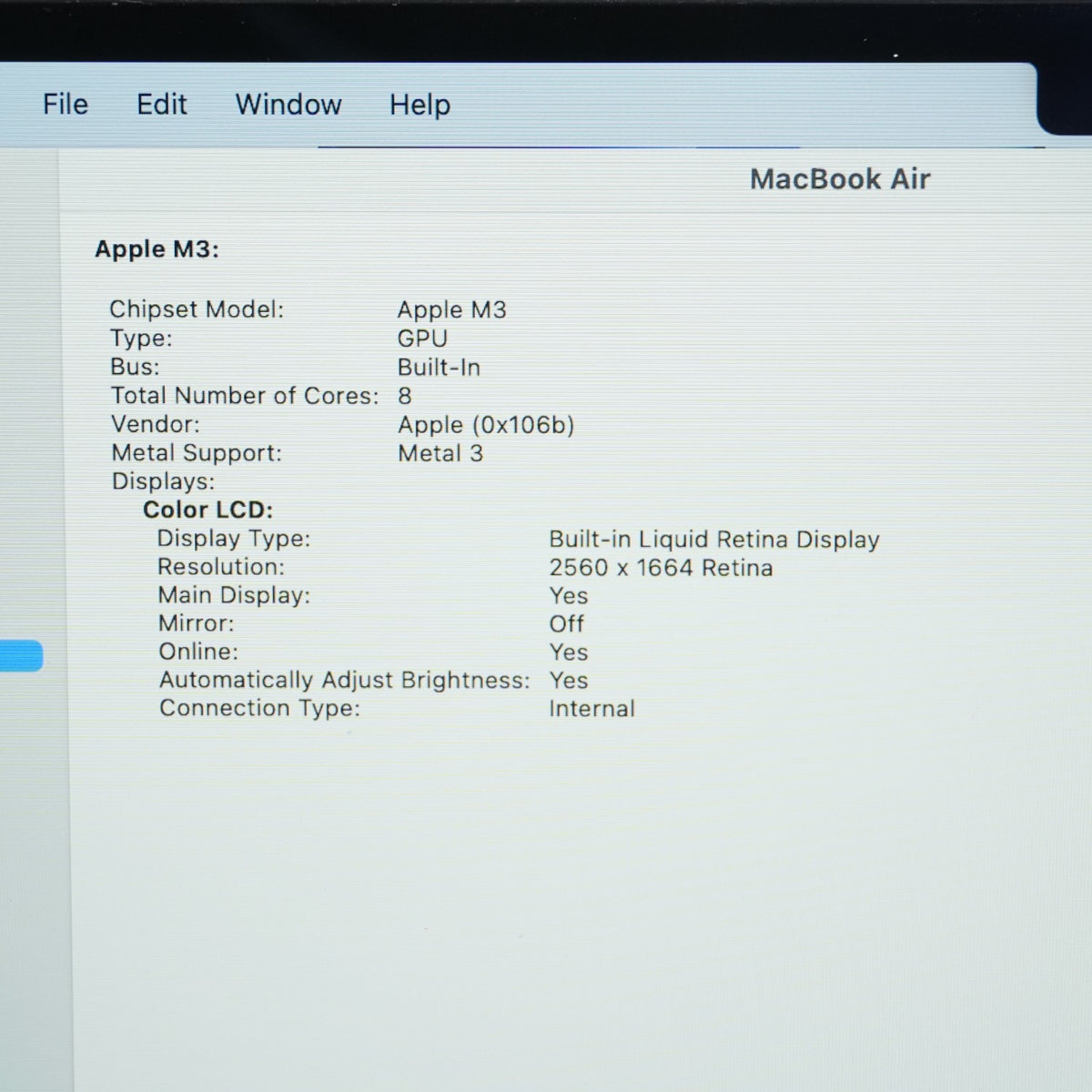Click the 'Metal Support:' label
The width and height of the screenshot is (1092, 1092).
pyautogui.click(x=197, y=453)
